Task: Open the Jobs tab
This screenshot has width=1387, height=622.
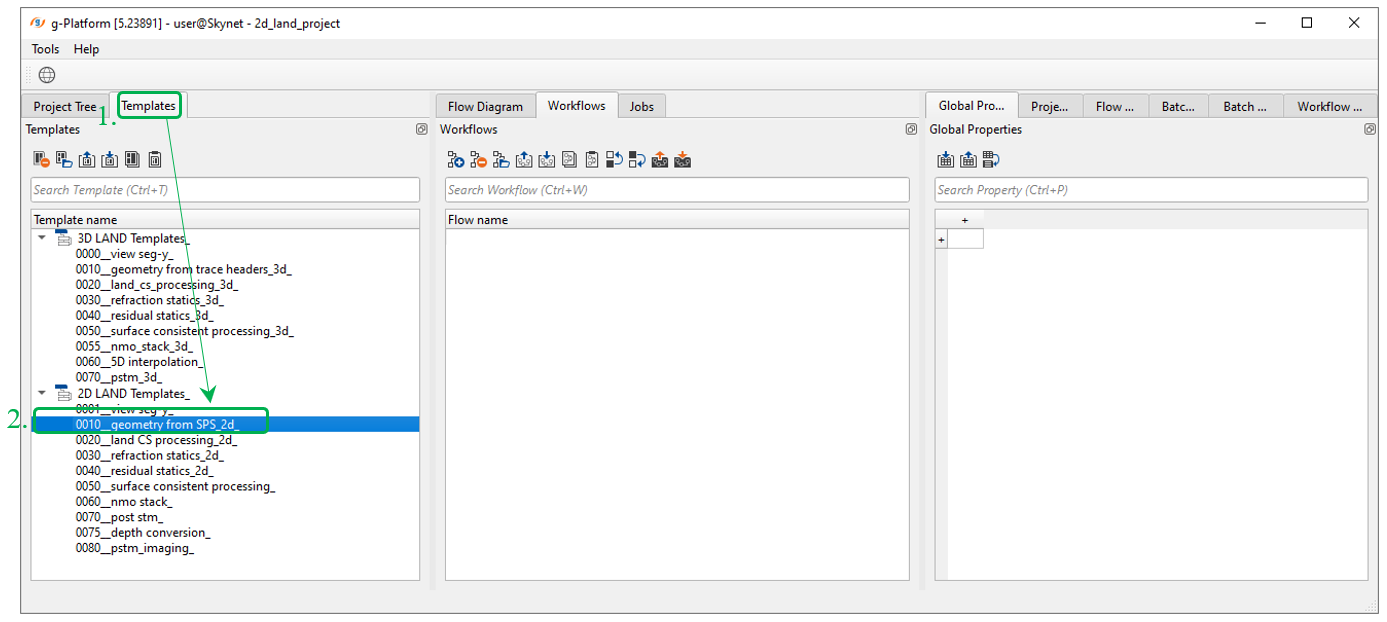Action: 641,106
